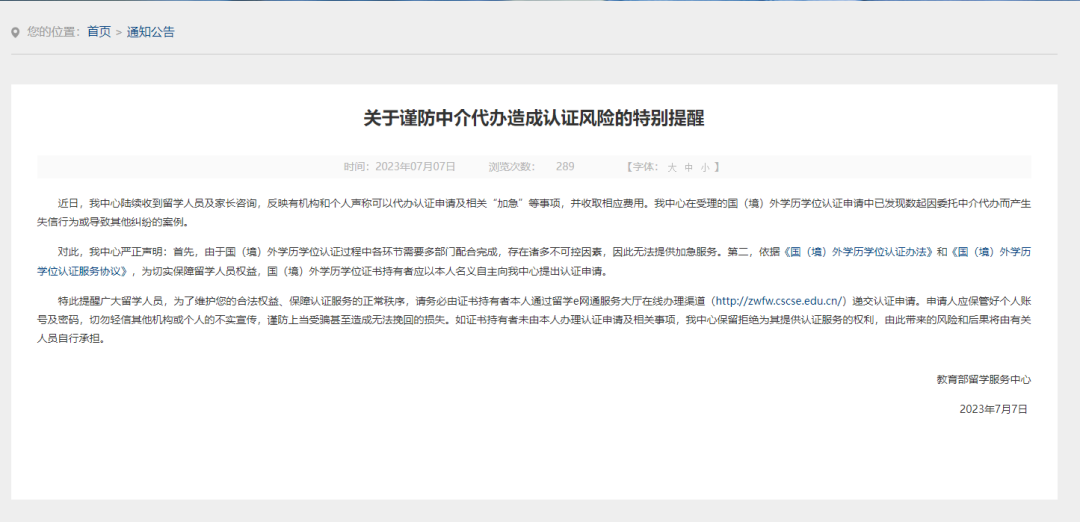
Task: Click the article title 关于谨防中介代办造成认证风险的特别提醒
Action: point(534,118)
